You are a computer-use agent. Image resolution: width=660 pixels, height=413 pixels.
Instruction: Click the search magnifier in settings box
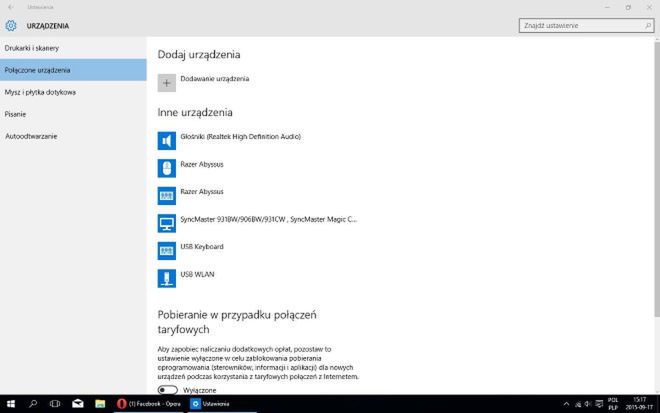click(x=648, y=26)
